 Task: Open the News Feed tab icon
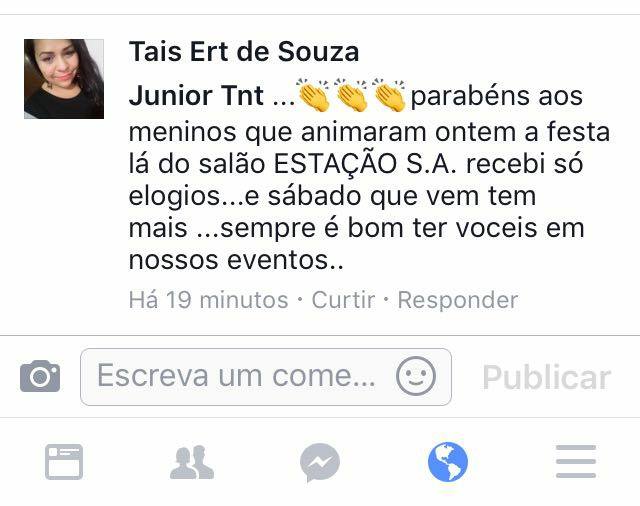coord(64,462)
